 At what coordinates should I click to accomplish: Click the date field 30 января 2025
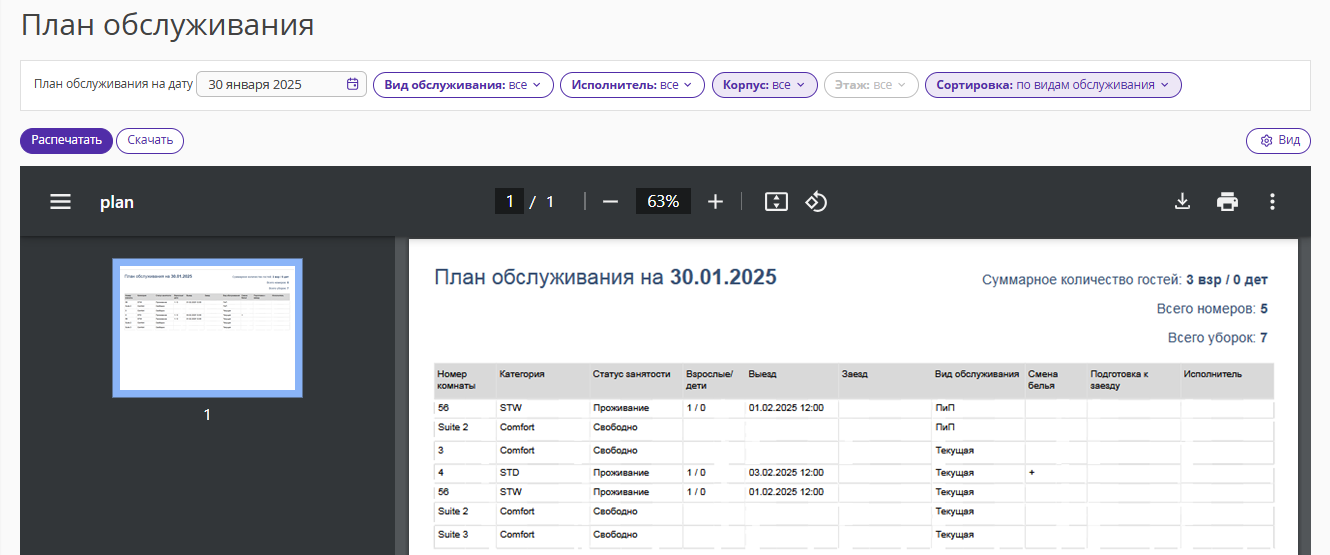282,85
